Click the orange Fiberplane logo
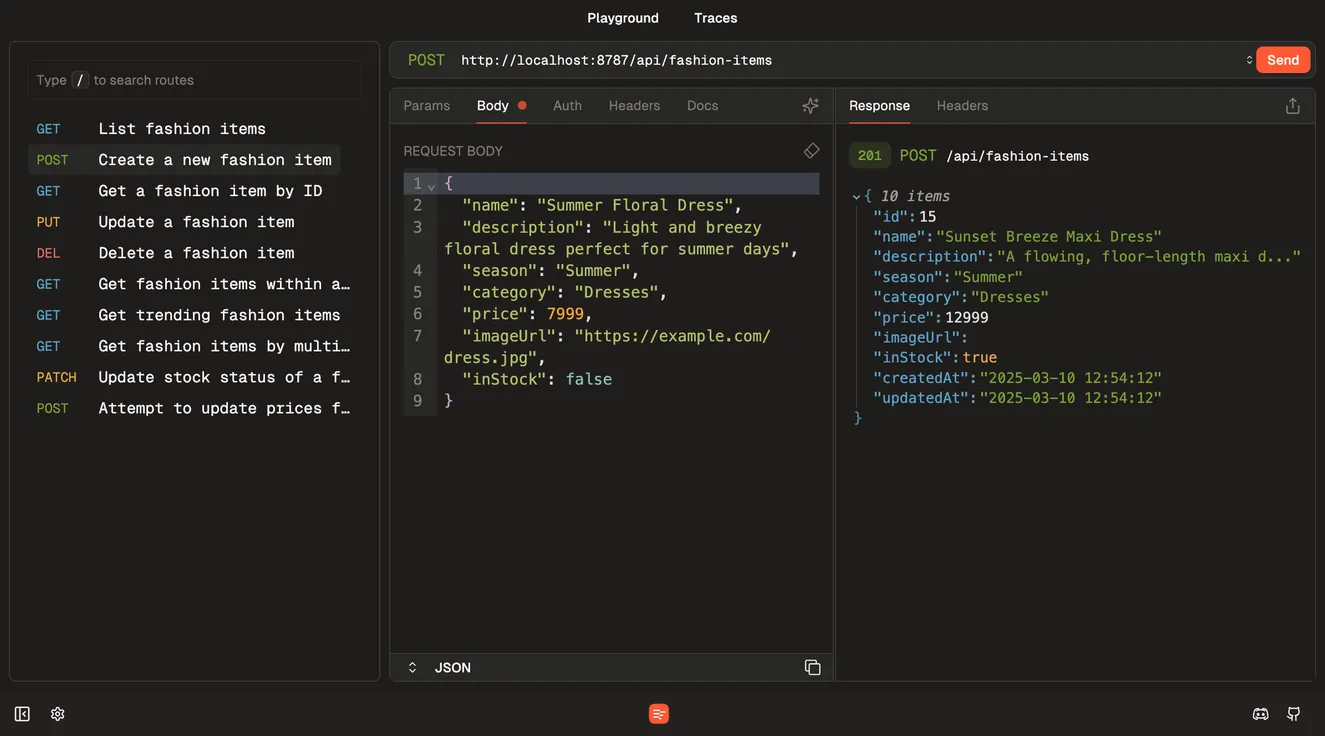Screen dimensions: 1325x736 click(656, 711)
